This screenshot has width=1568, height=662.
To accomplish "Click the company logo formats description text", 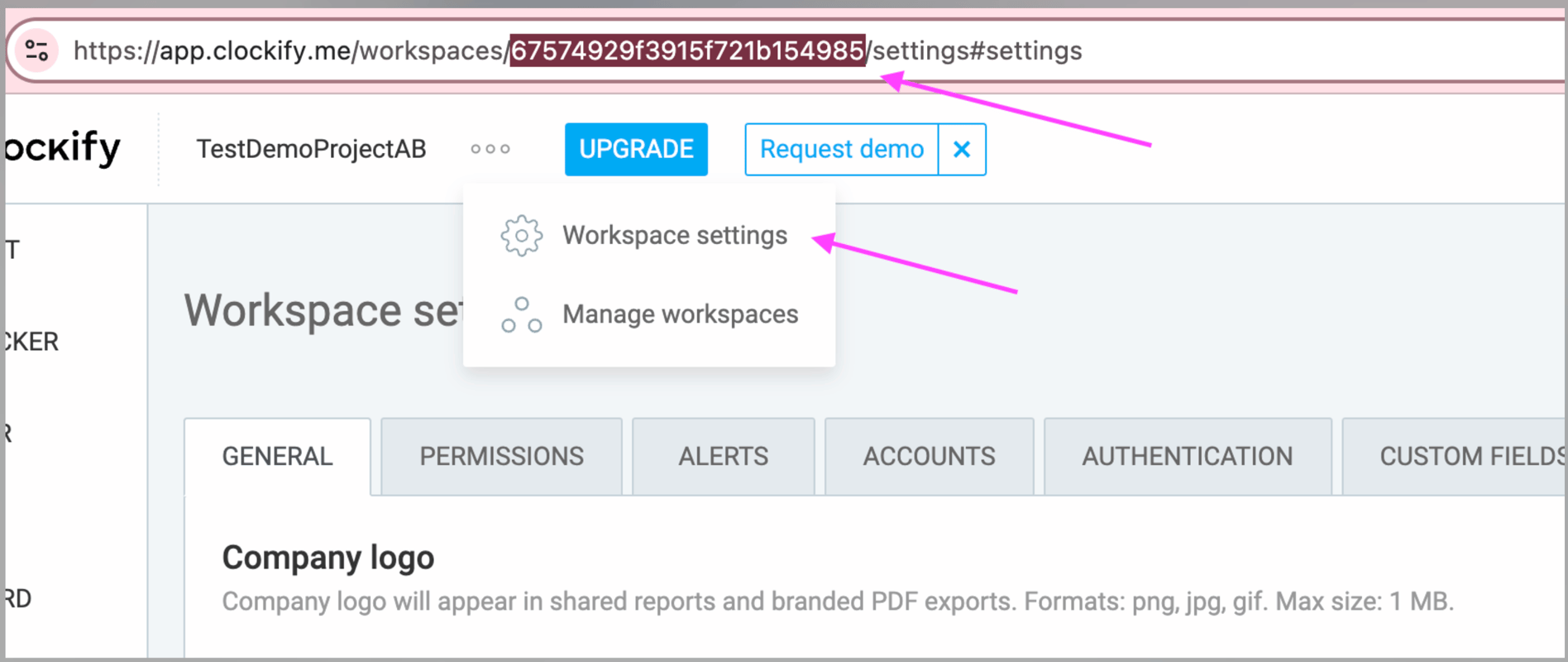I will pyautogui.click(x=838, y=602).
